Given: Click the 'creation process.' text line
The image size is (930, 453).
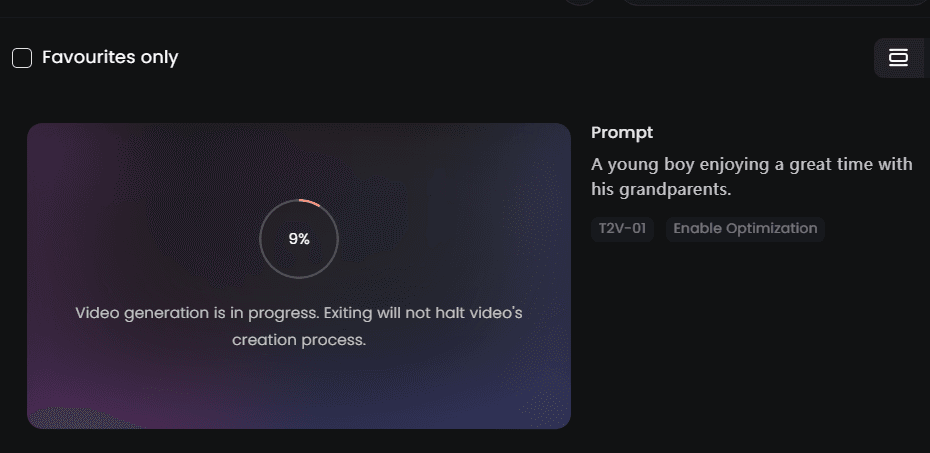Looking at the screenshot, I should (x=299, y=340).
